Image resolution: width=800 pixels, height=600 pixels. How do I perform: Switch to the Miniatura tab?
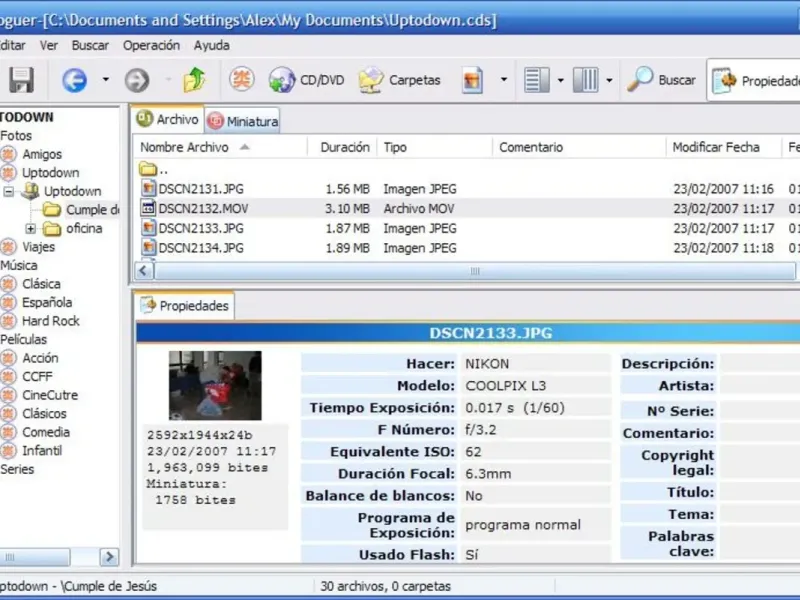coord(243,121)
